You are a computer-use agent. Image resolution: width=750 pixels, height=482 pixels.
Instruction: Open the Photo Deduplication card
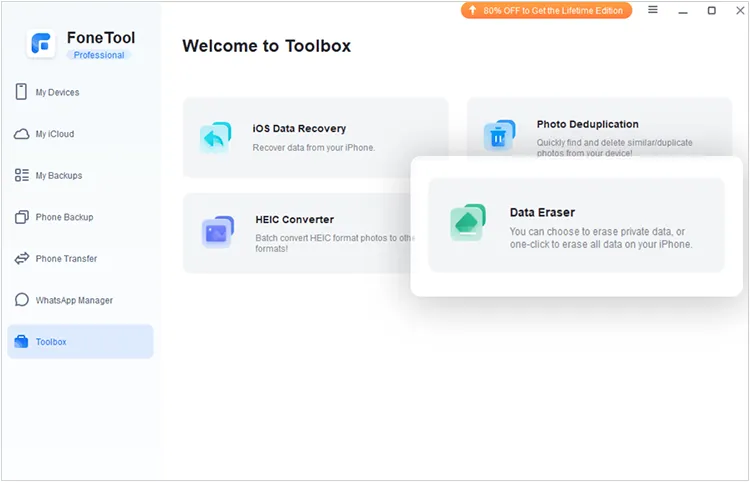pyautogui.click(x=599, y=127)
